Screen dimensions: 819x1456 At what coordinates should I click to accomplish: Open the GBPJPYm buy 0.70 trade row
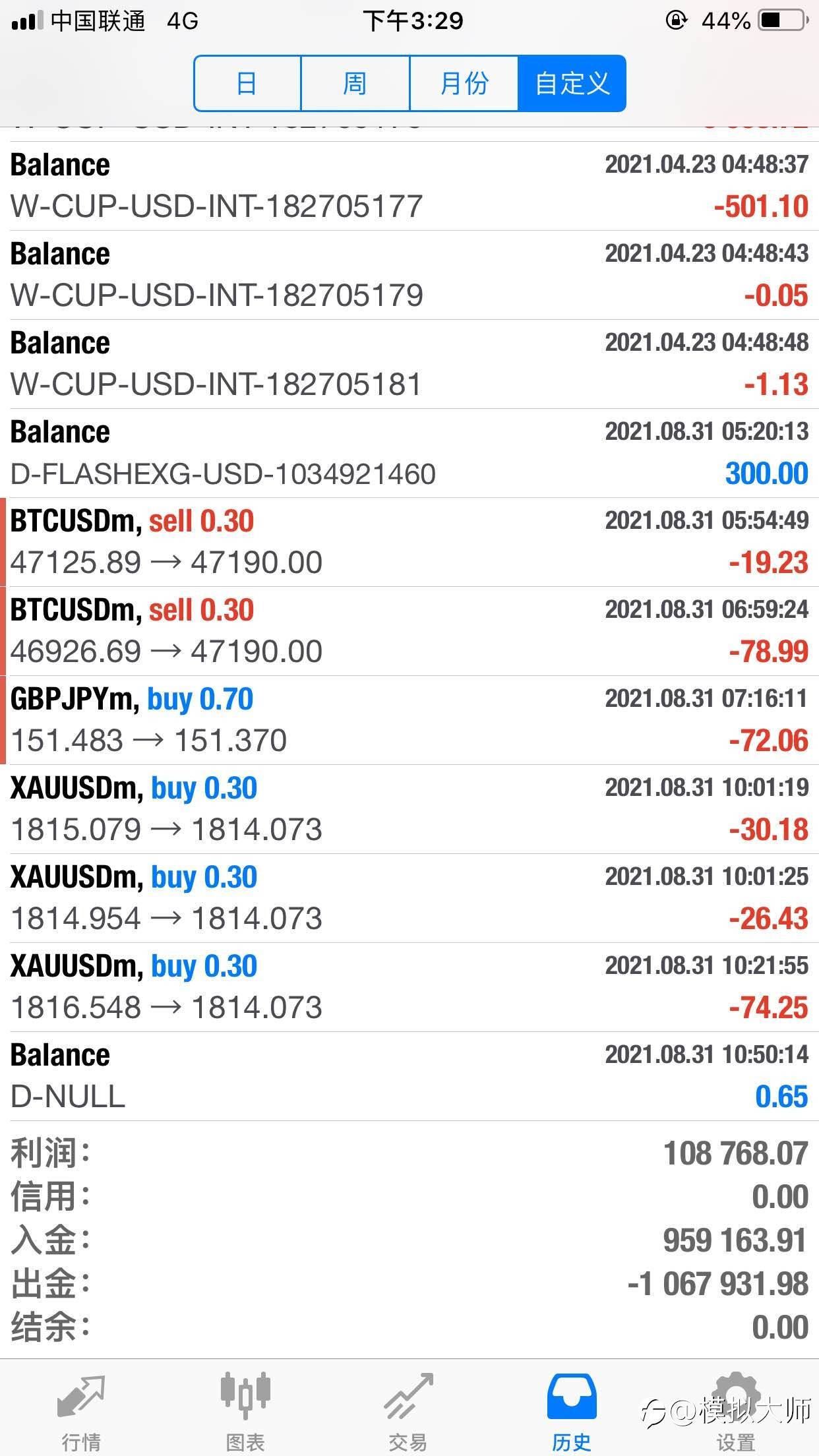coord(409,720)
